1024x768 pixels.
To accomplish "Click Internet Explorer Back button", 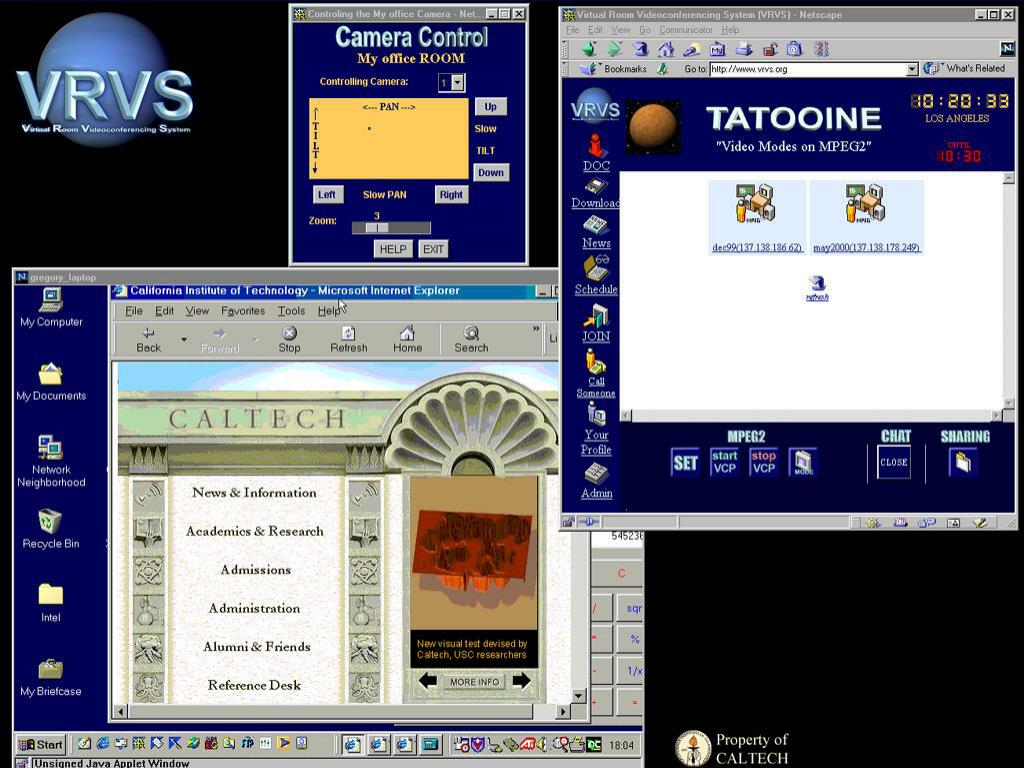I will coord(148,340).
